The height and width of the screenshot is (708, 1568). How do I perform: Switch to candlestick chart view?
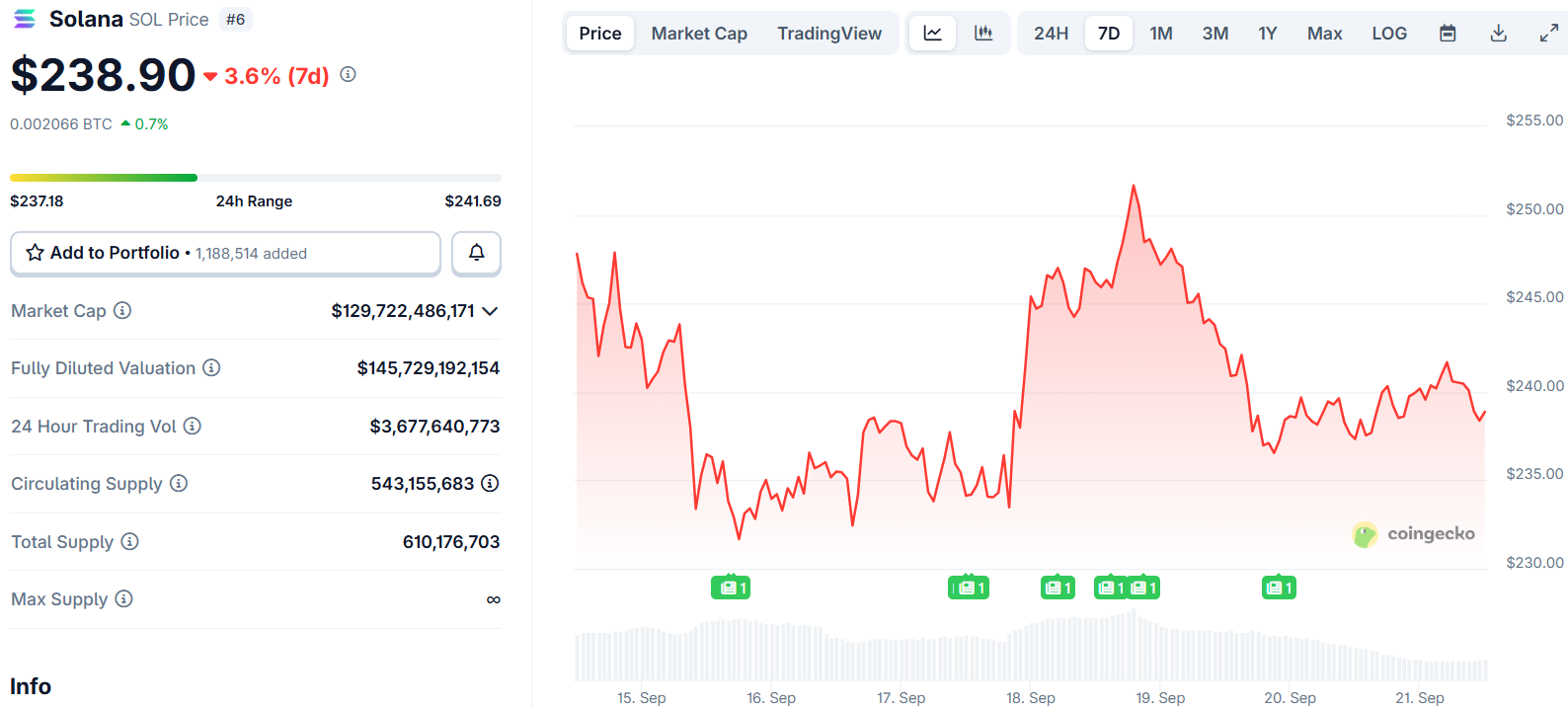[x=983, y=33]
